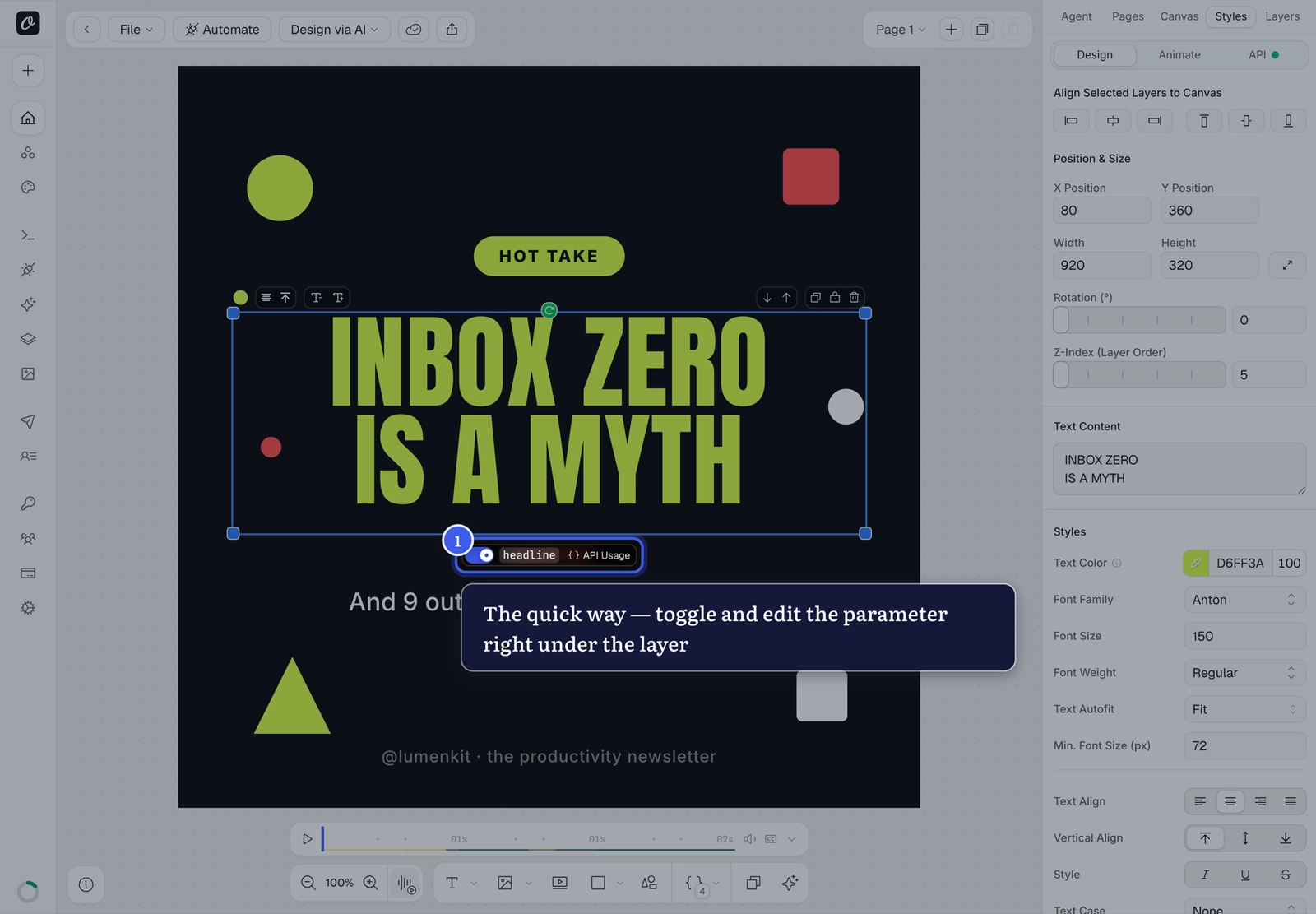1316x914 pixels.
Task: Click the API Usage link under the headline
Action: click(x=599, y=555)
